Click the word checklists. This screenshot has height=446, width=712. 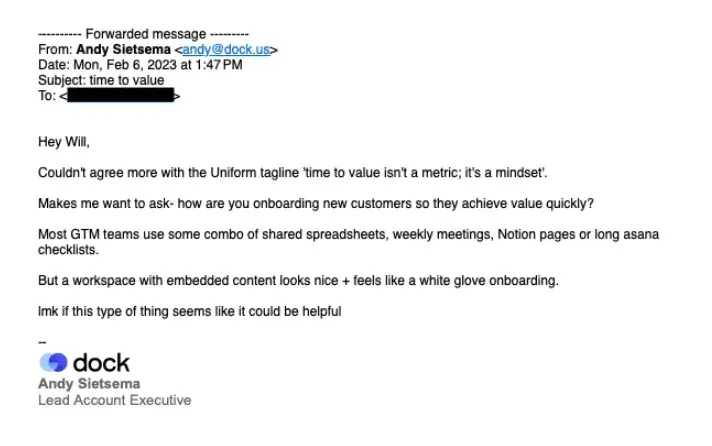68,250
